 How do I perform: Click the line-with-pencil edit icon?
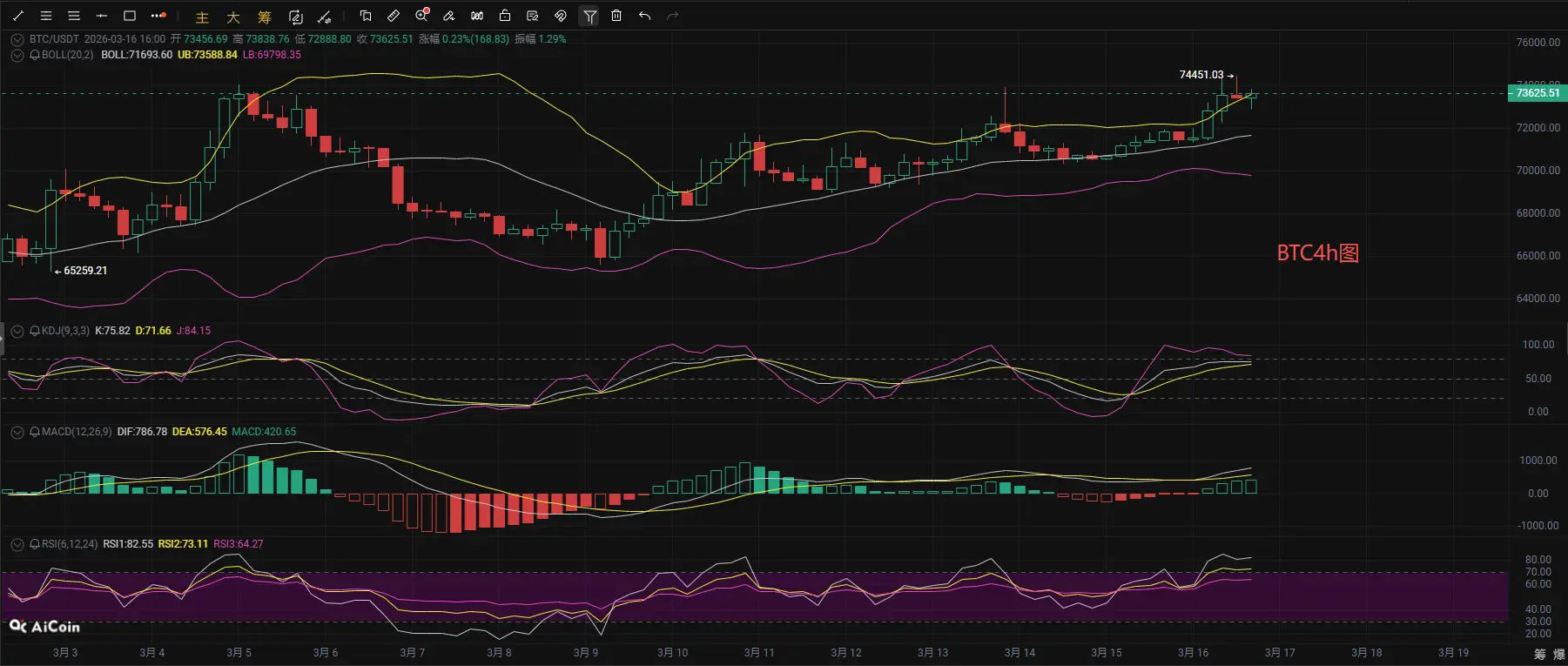pos(325,17)
